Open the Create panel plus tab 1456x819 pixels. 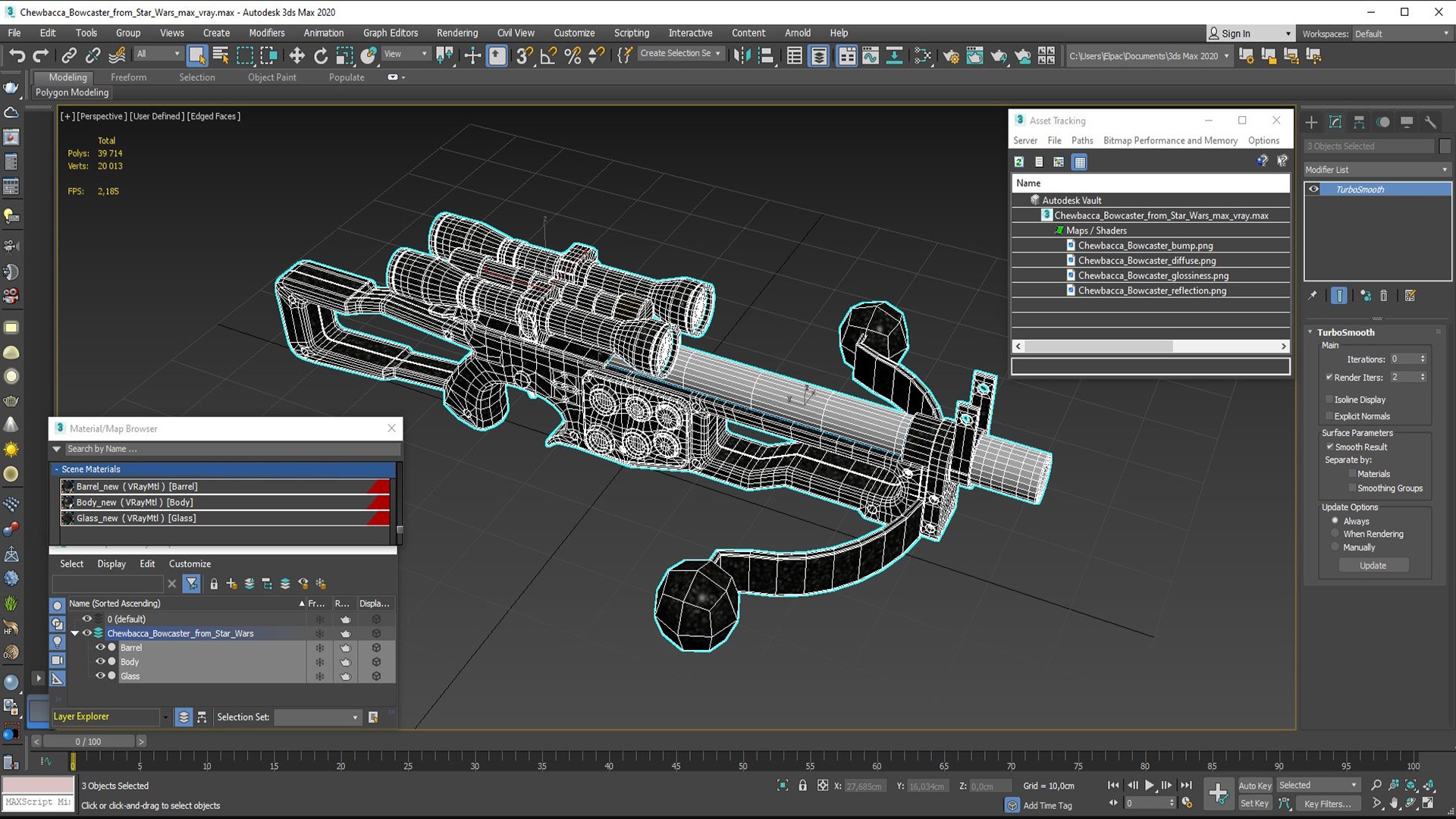coord(1311,122)
